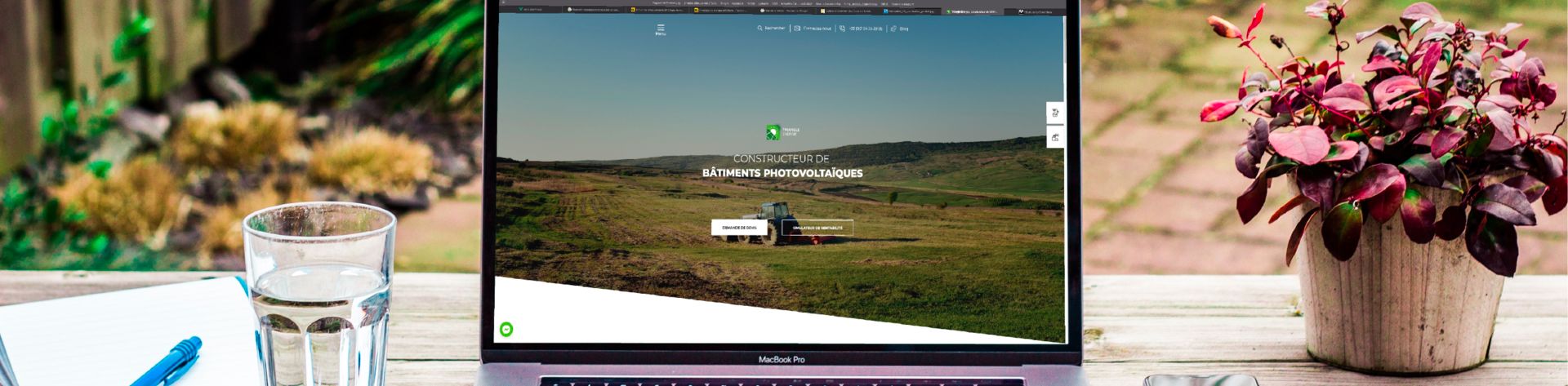Viewport: 1568px width, 386px height.
Task: Click the envelope icon beside Contactez-nous
Action: (797, 29)
